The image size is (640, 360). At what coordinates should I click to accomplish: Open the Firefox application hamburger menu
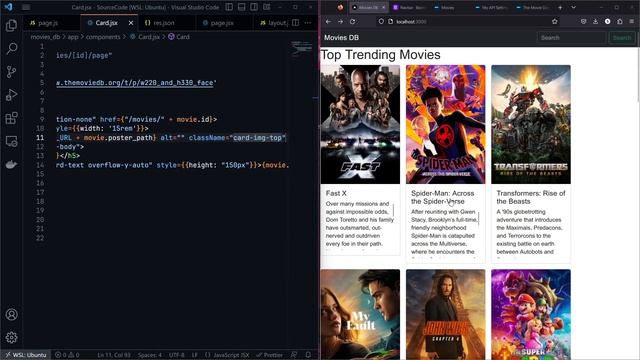coord(632,22)
